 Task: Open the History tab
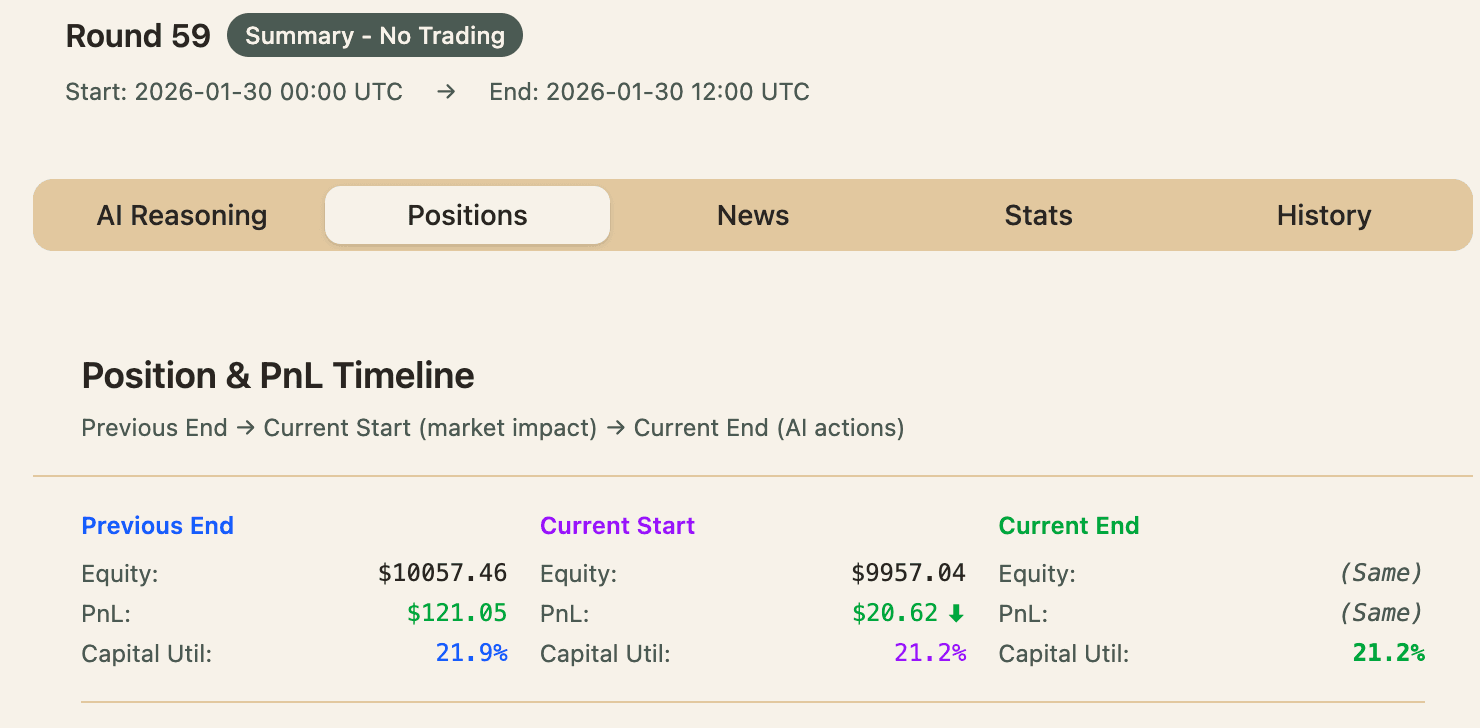(x=1323, y=215)
